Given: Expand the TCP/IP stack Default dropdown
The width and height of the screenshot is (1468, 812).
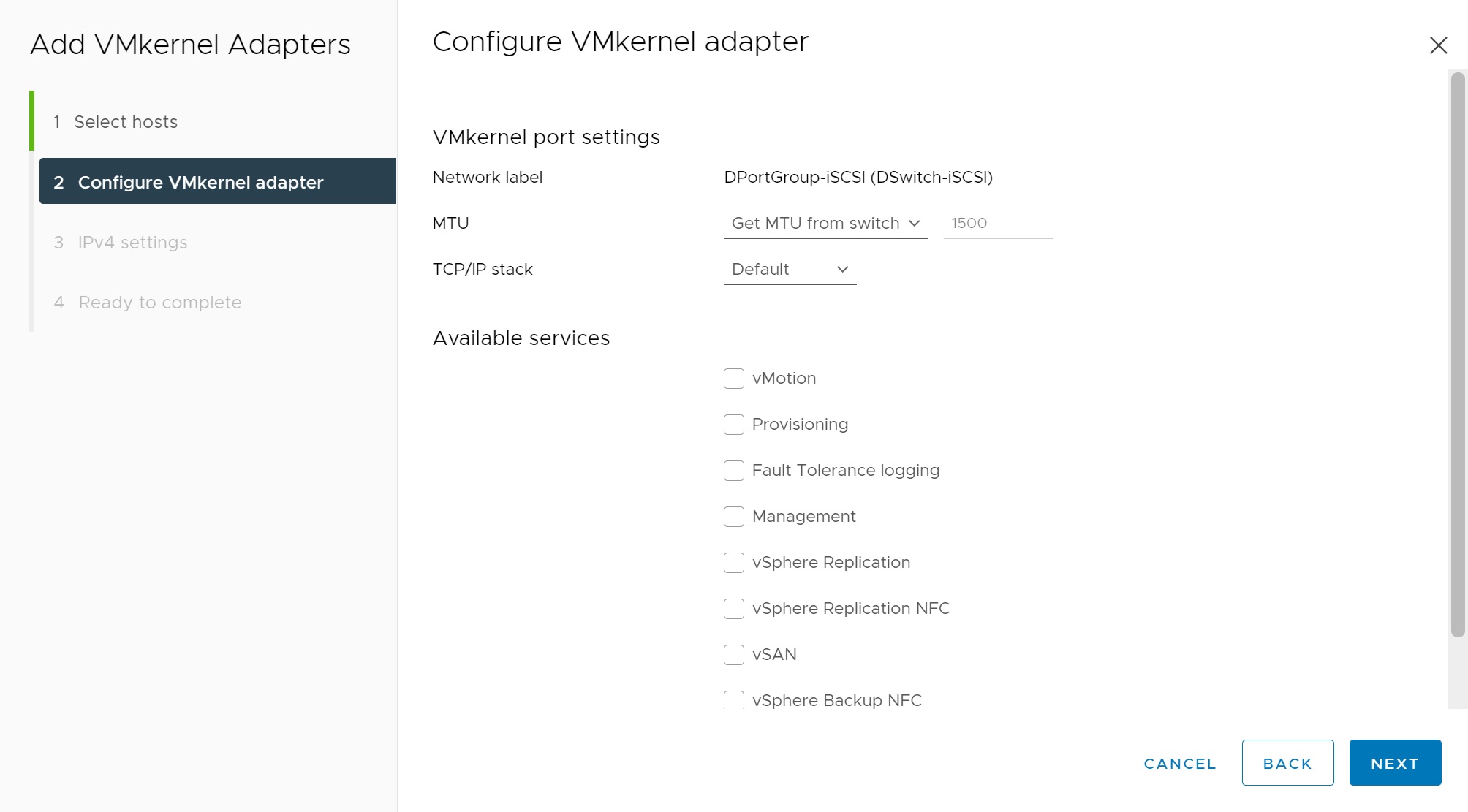Looking at the screenshot, I should click(x=790, y=270).
